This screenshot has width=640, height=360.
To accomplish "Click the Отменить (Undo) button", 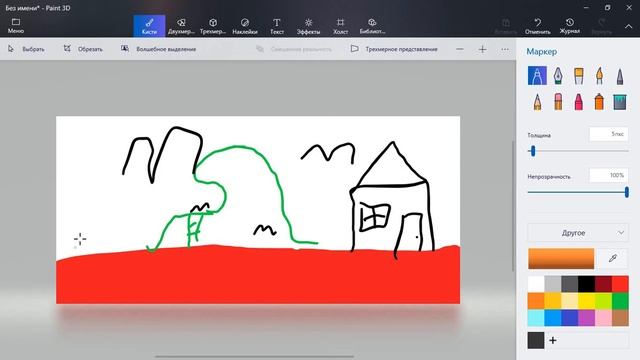I will 538,26.
